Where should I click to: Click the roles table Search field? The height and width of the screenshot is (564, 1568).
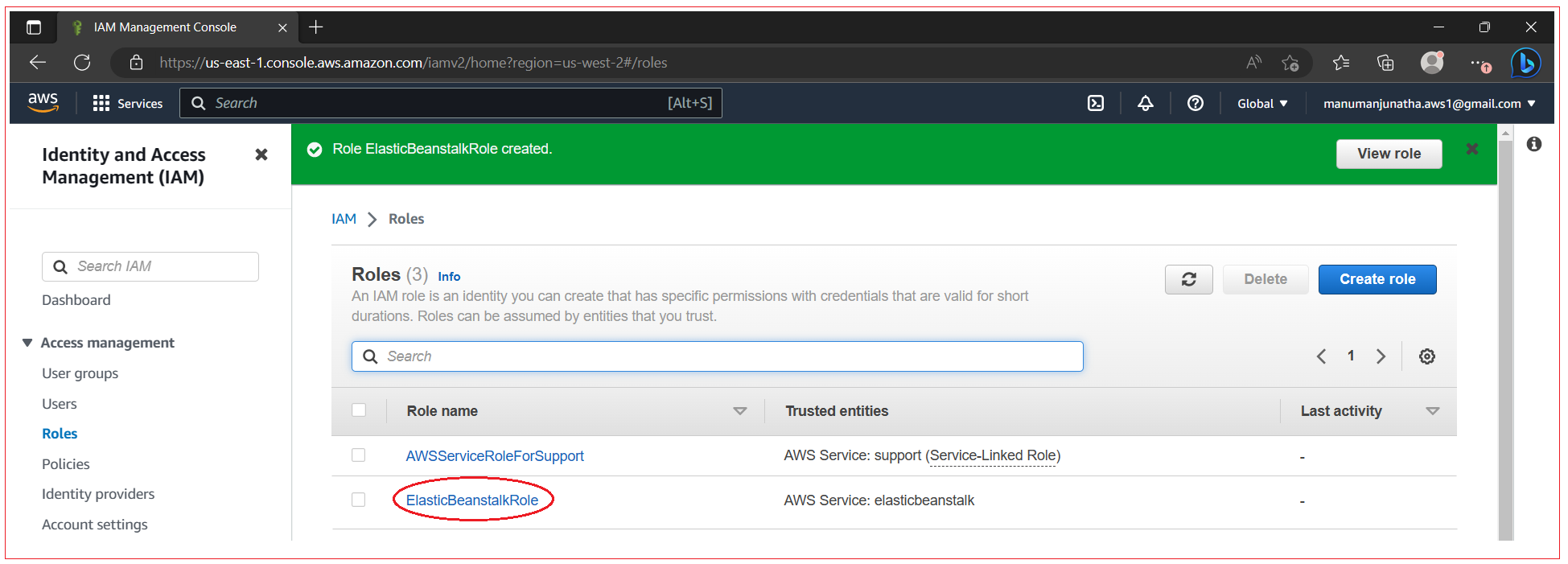point(718,356)
